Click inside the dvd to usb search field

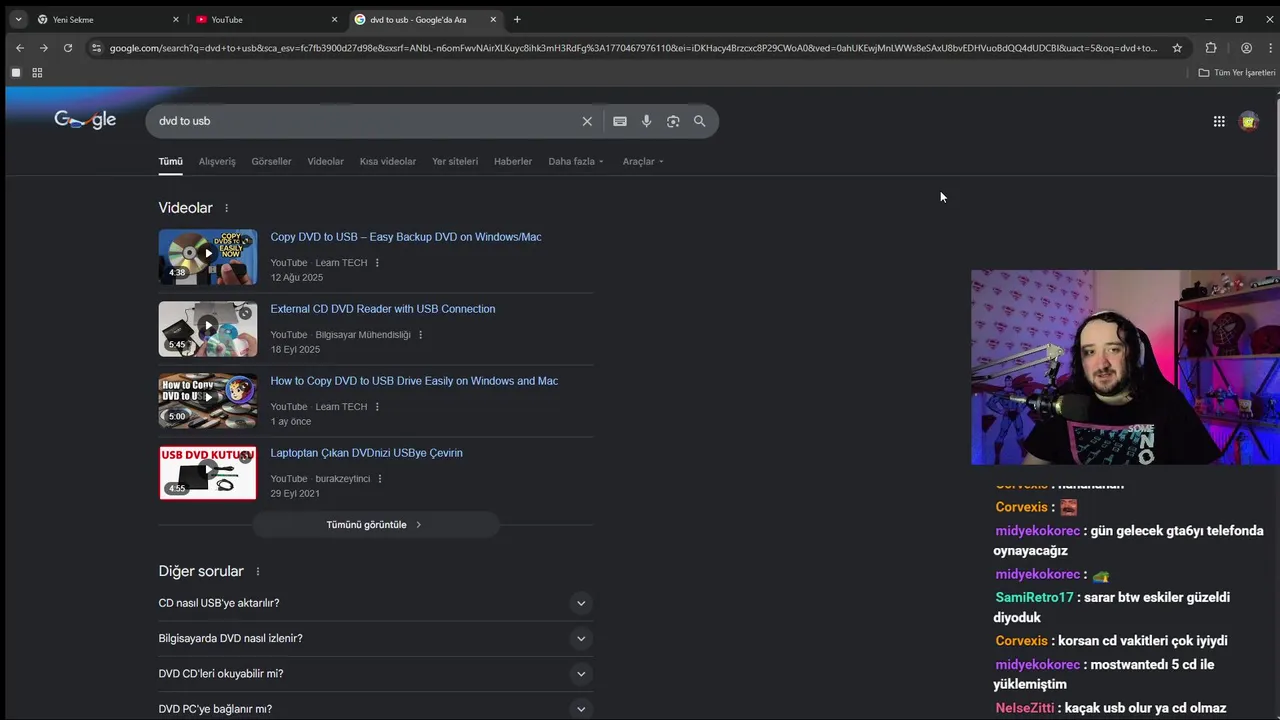click(x=365, y=121)
